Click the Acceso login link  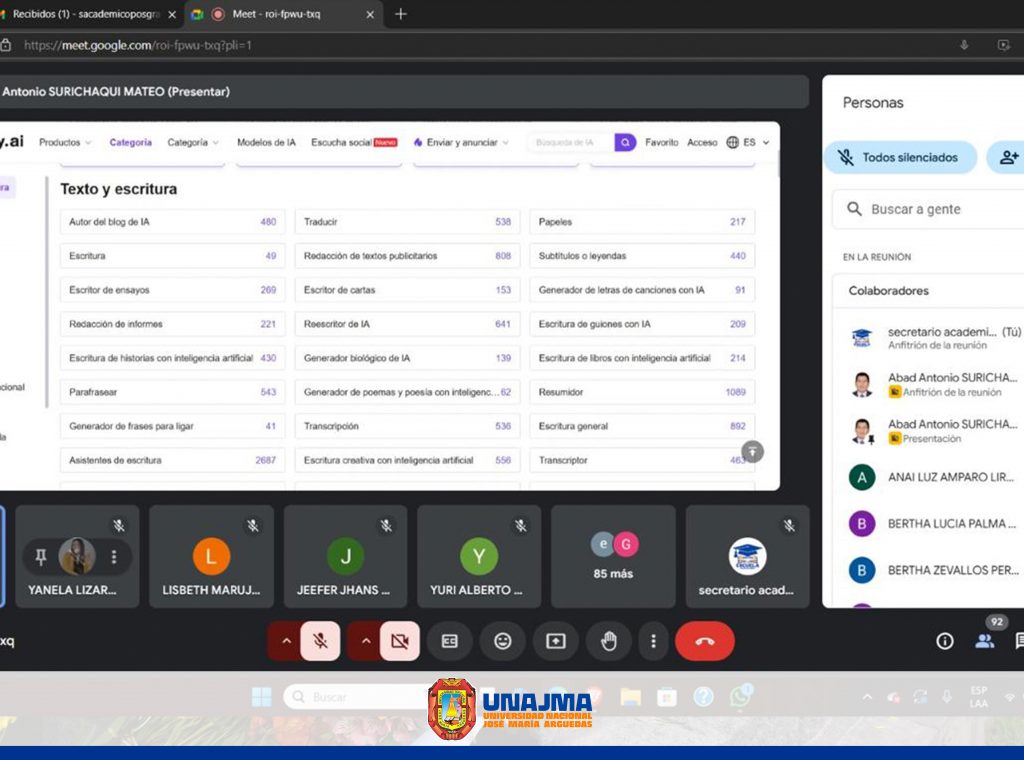click(x=702, y=142)
